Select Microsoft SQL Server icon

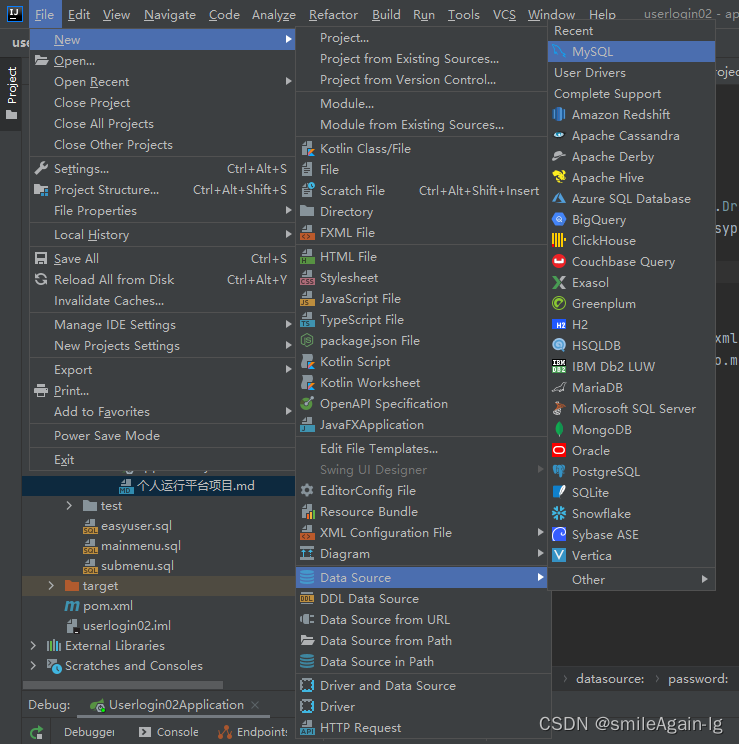pyautogui.click(x=559, y=408)
